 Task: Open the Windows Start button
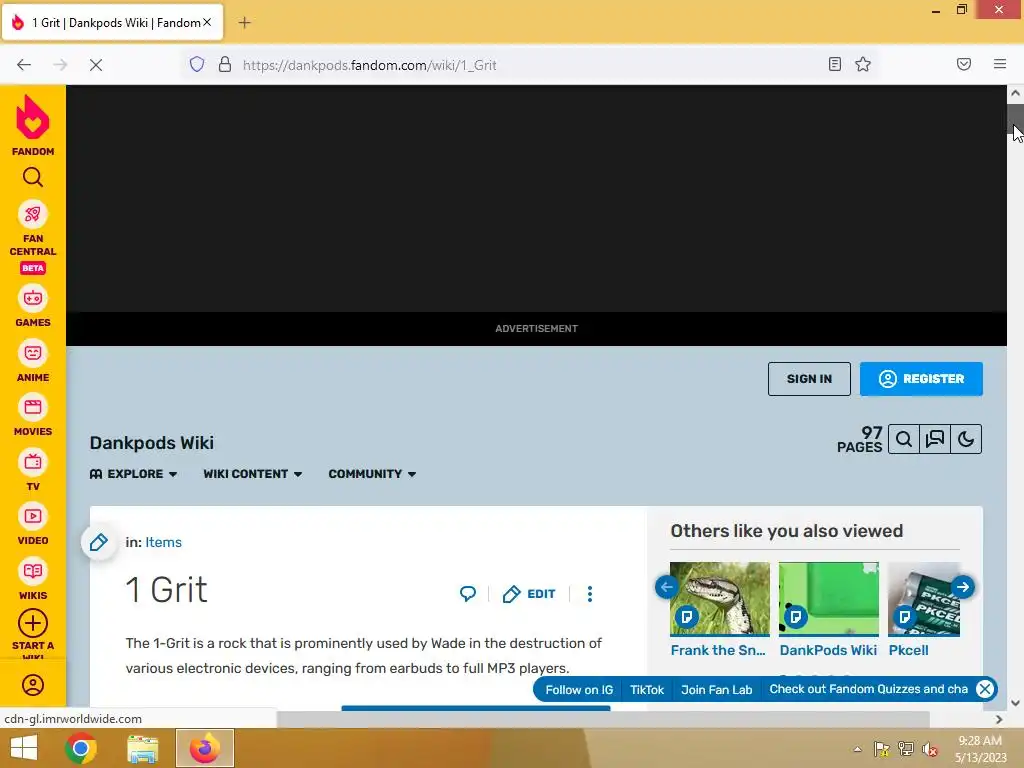click(x=24, y=748)
